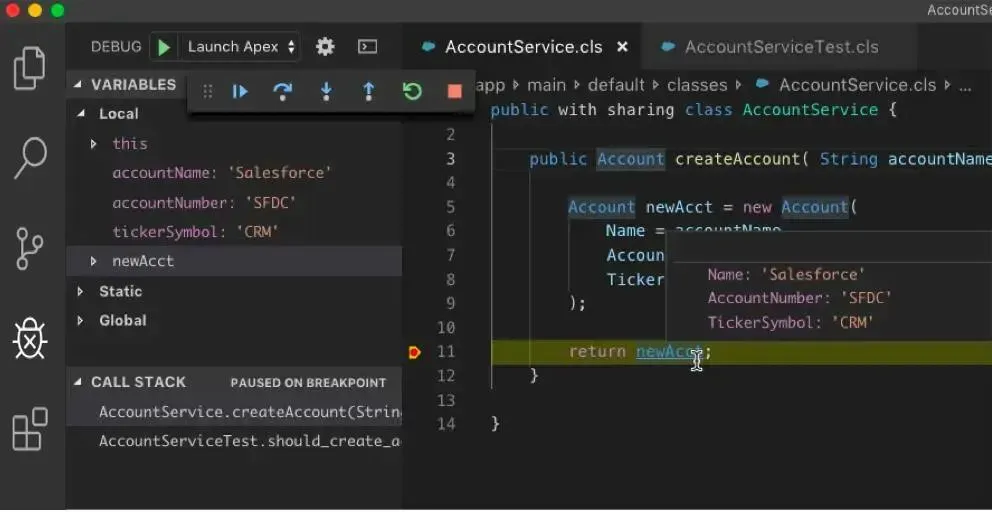Viewport: 992px width, 529px height.
Task: Click the AccountServiceTest.cls tab file icon
Action: (x=667, y=47)
